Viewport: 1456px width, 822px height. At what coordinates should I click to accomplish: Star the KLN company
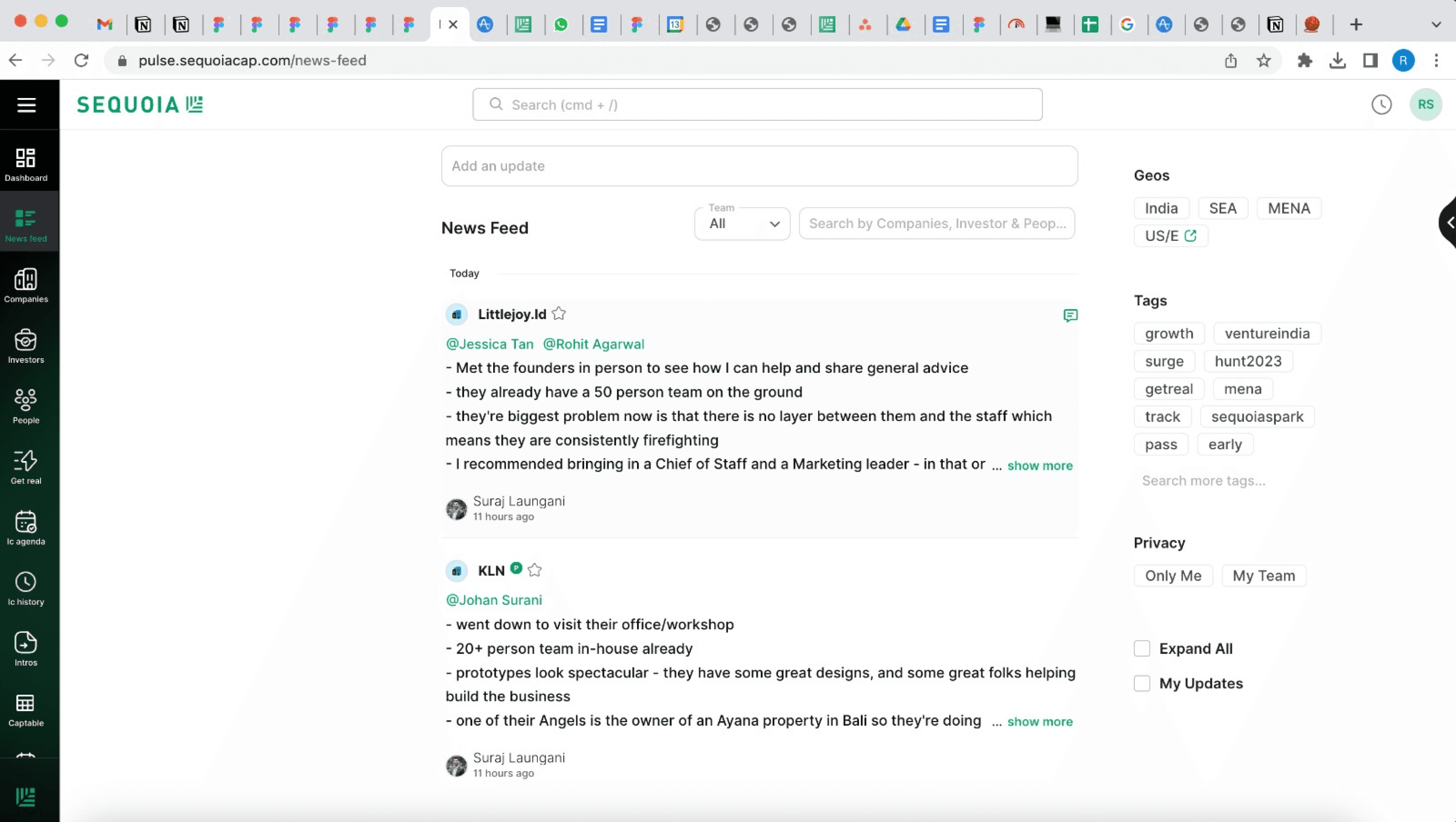[535, 570]
